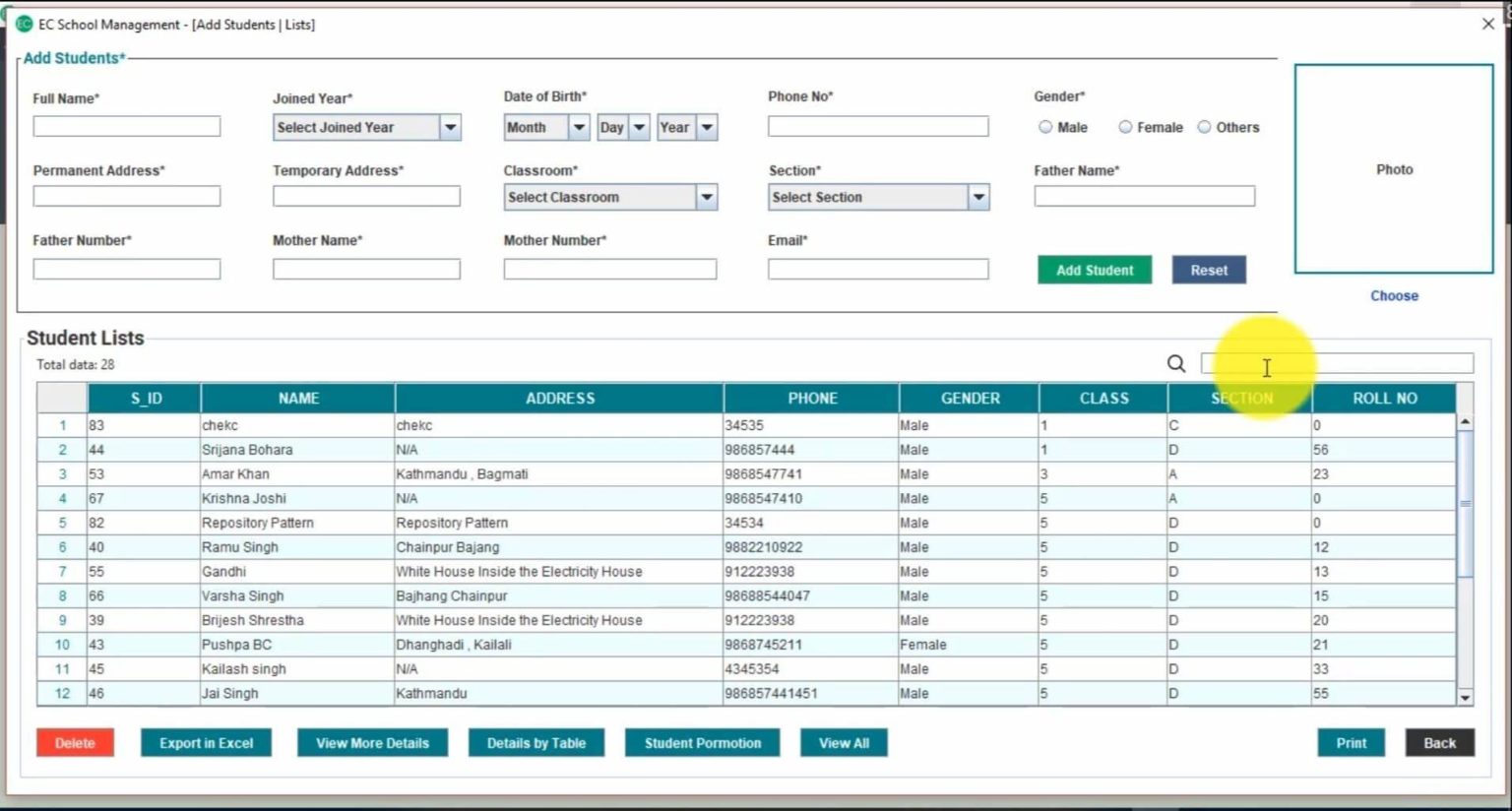The image size is (1512, 811).
Task: Click Export in Excel button
Action: point(206,743)
